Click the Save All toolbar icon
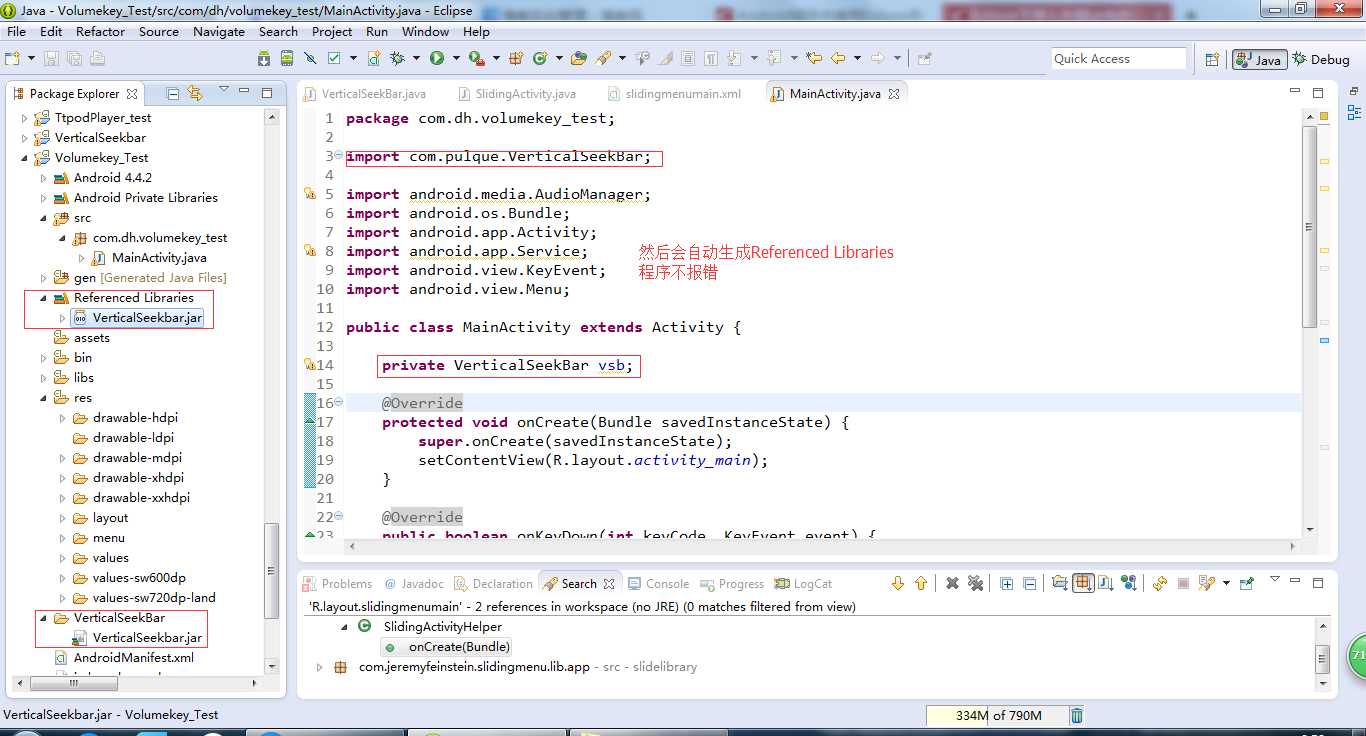1366x736 pixels. click(x=74, y=58)
